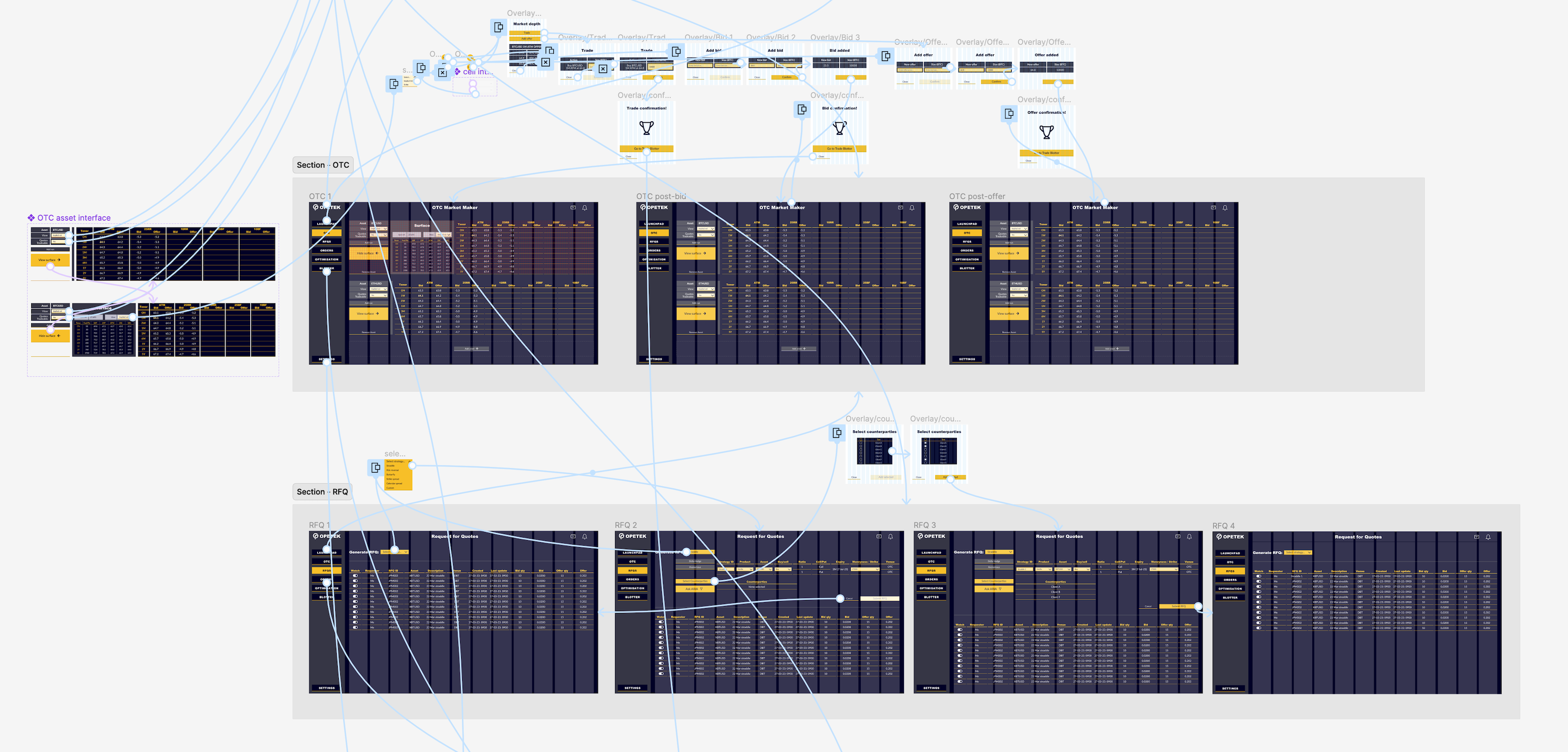This screenshot has height=752, width=1568.
Task: Toggle first Watch switch in RFQ 4 table
Action: [1259, 576]
